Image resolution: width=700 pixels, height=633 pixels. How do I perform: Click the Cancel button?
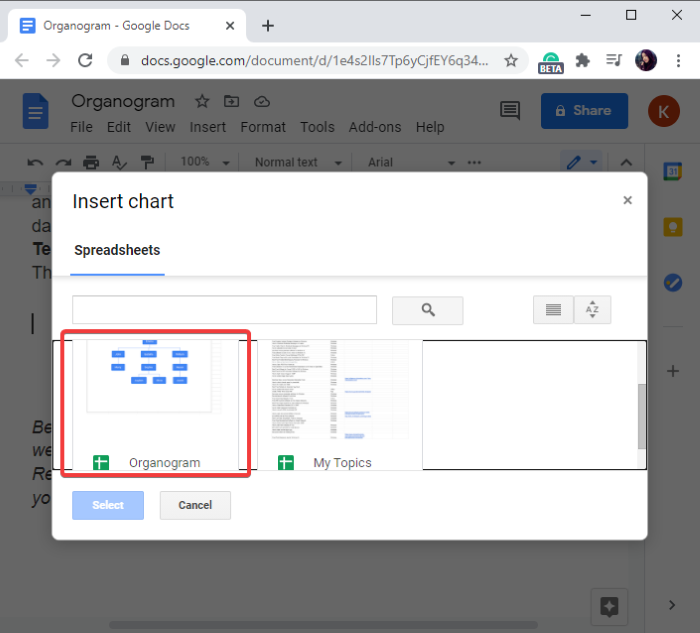click(195, 505)
